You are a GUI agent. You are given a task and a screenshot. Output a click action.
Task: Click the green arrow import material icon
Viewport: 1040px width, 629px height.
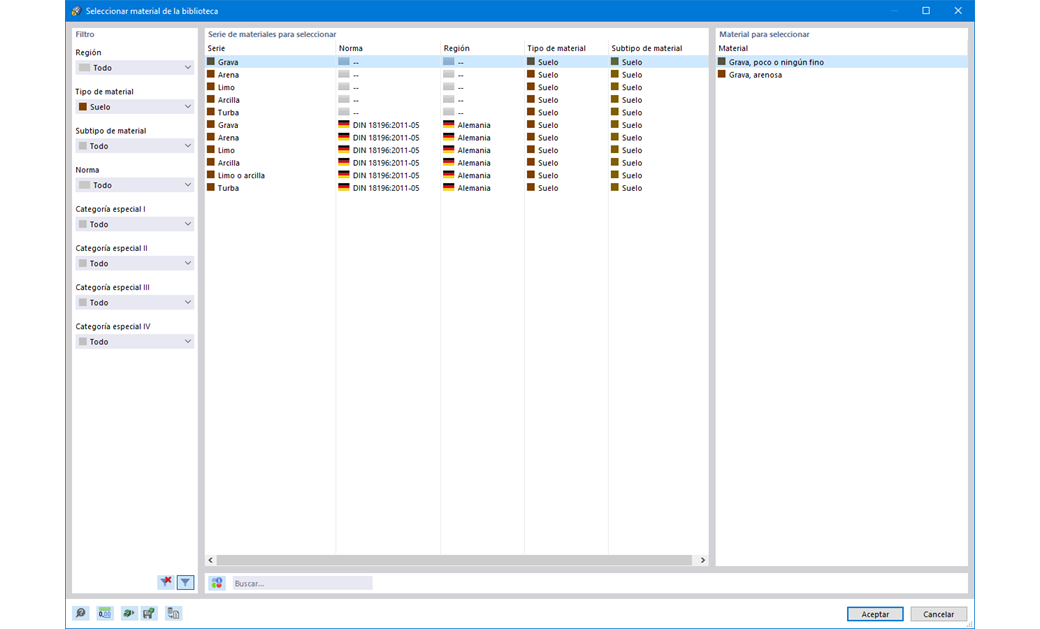point(128,613)
